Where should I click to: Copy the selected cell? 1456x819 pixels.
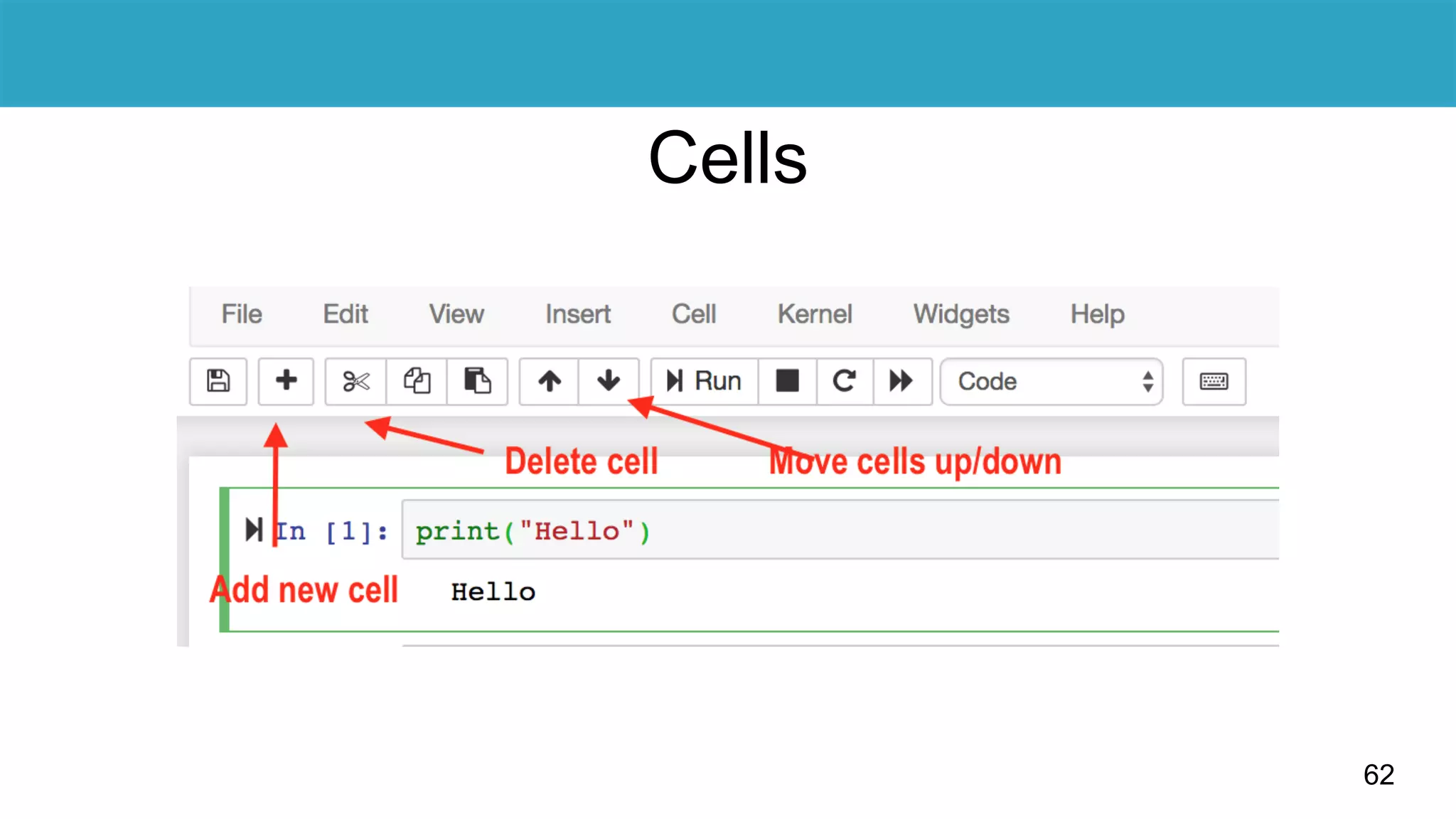pos(417,381)
